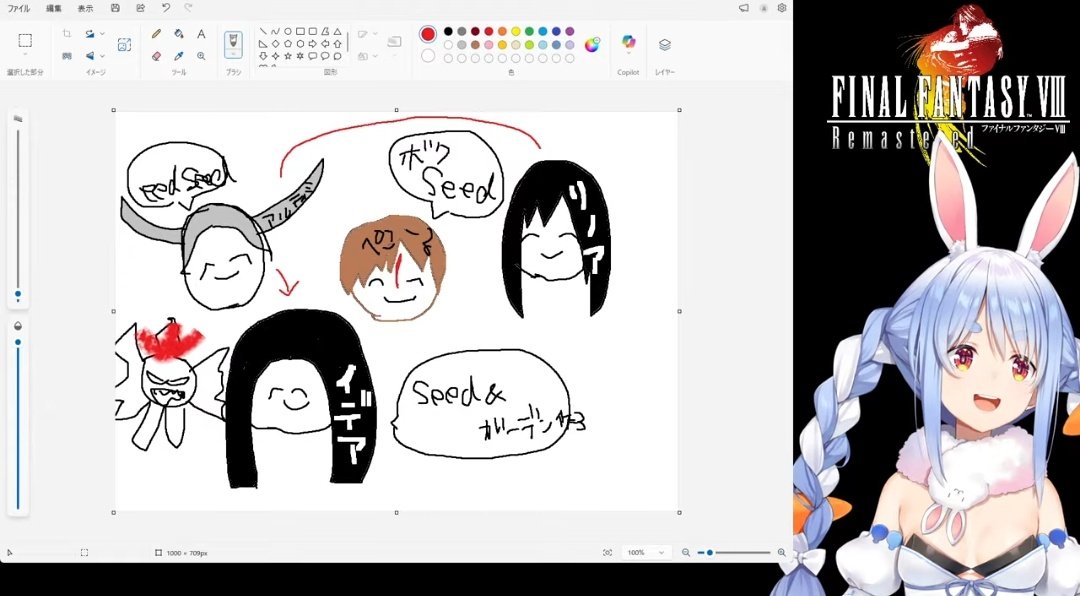Viewport: 1080px width, 596px height.
Task: Expand the selection options dropdown
Action: 25,55
